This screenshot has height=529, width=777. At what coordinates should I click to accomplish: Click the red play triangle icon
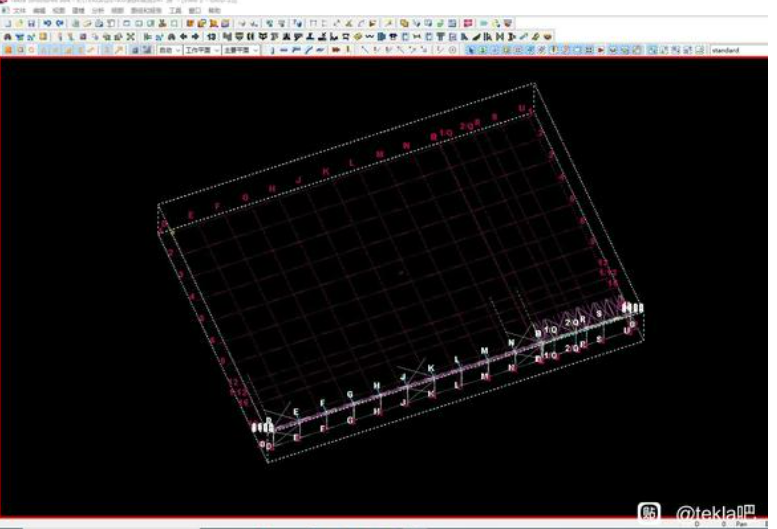coord(601,50)
